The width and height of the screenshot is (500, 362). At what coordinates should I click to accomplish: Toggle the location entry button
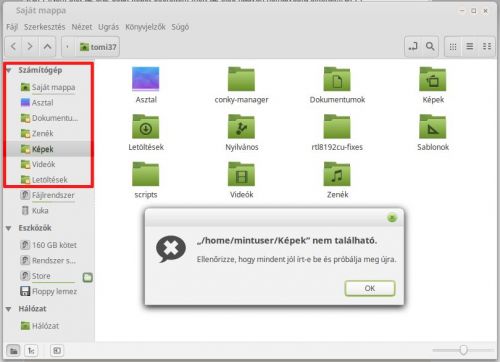(413, 46)
